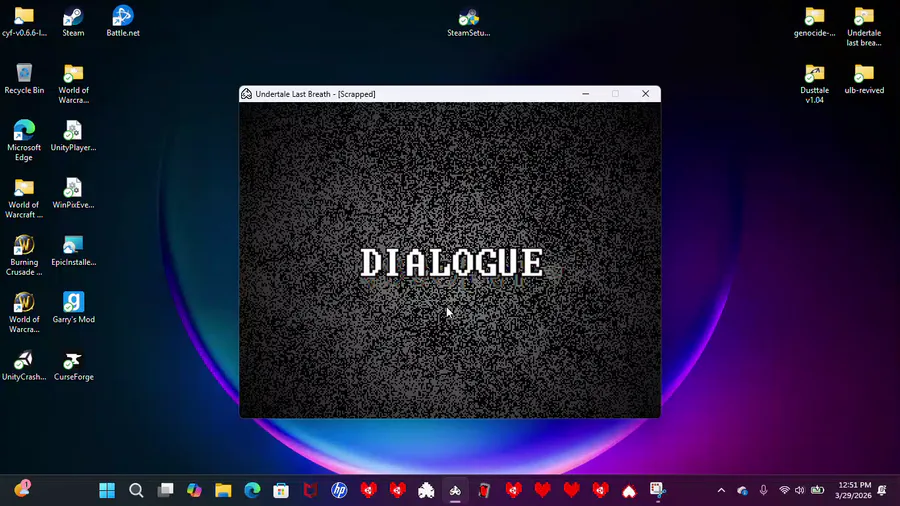
Task: Open the Wi-Fi network settings
Action: pyautogui.click(x=784, y=491)
